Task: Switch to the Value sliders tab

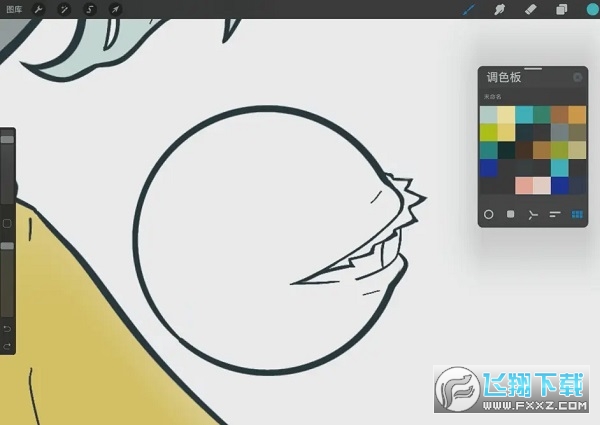Action: coord(555,214)
